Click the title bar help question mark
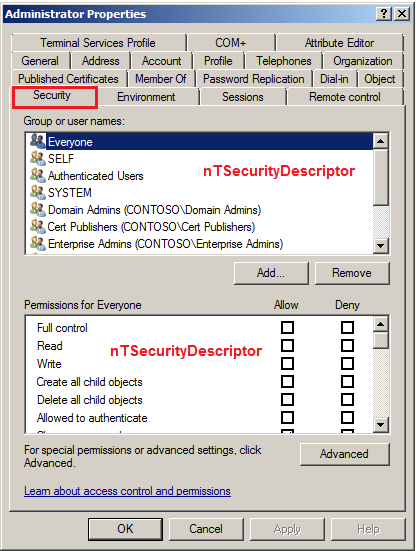The height and width of the screenshot is (551, 416). pyautogui.click(x=384, y=14)
